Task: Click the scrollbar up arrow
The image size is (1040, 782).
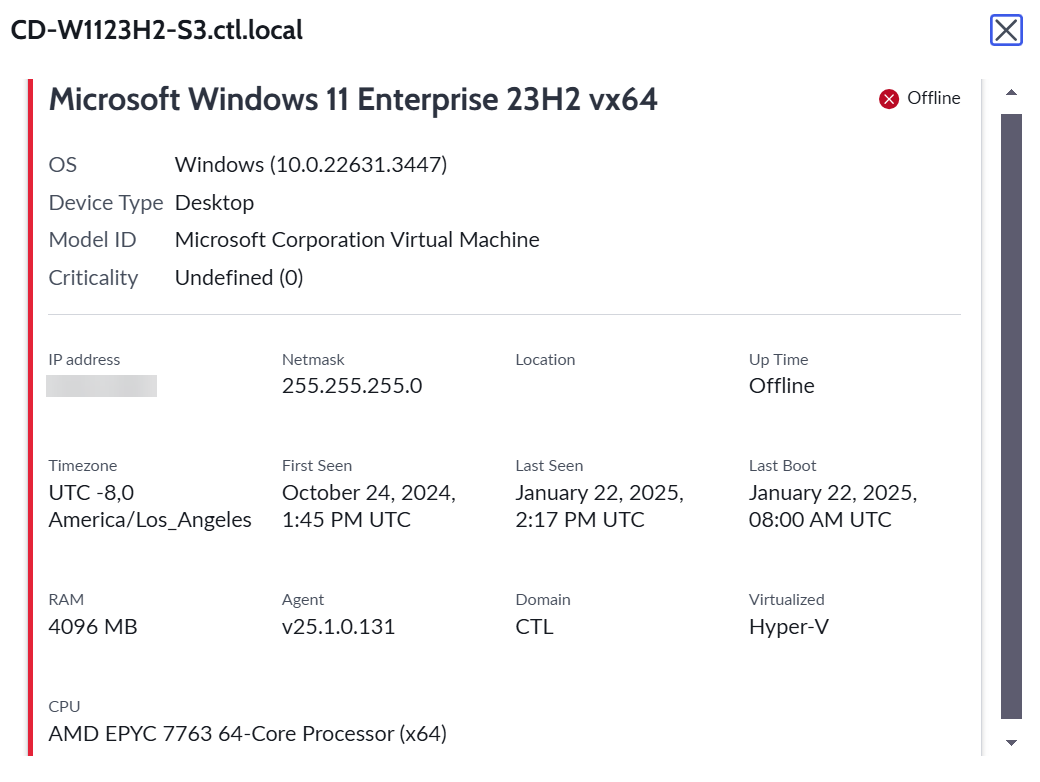Action: [x=1011, y=93]
